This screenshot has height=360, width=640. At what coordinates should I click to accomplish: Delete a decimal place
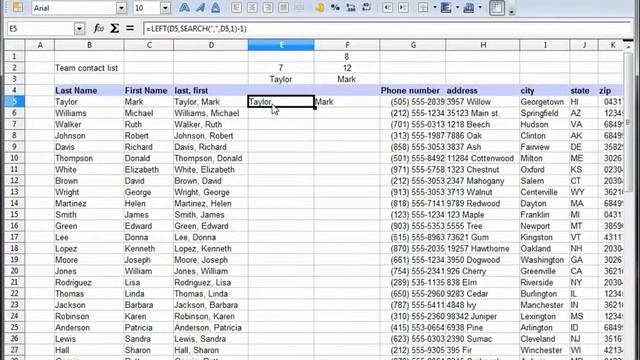pos(367,8)
